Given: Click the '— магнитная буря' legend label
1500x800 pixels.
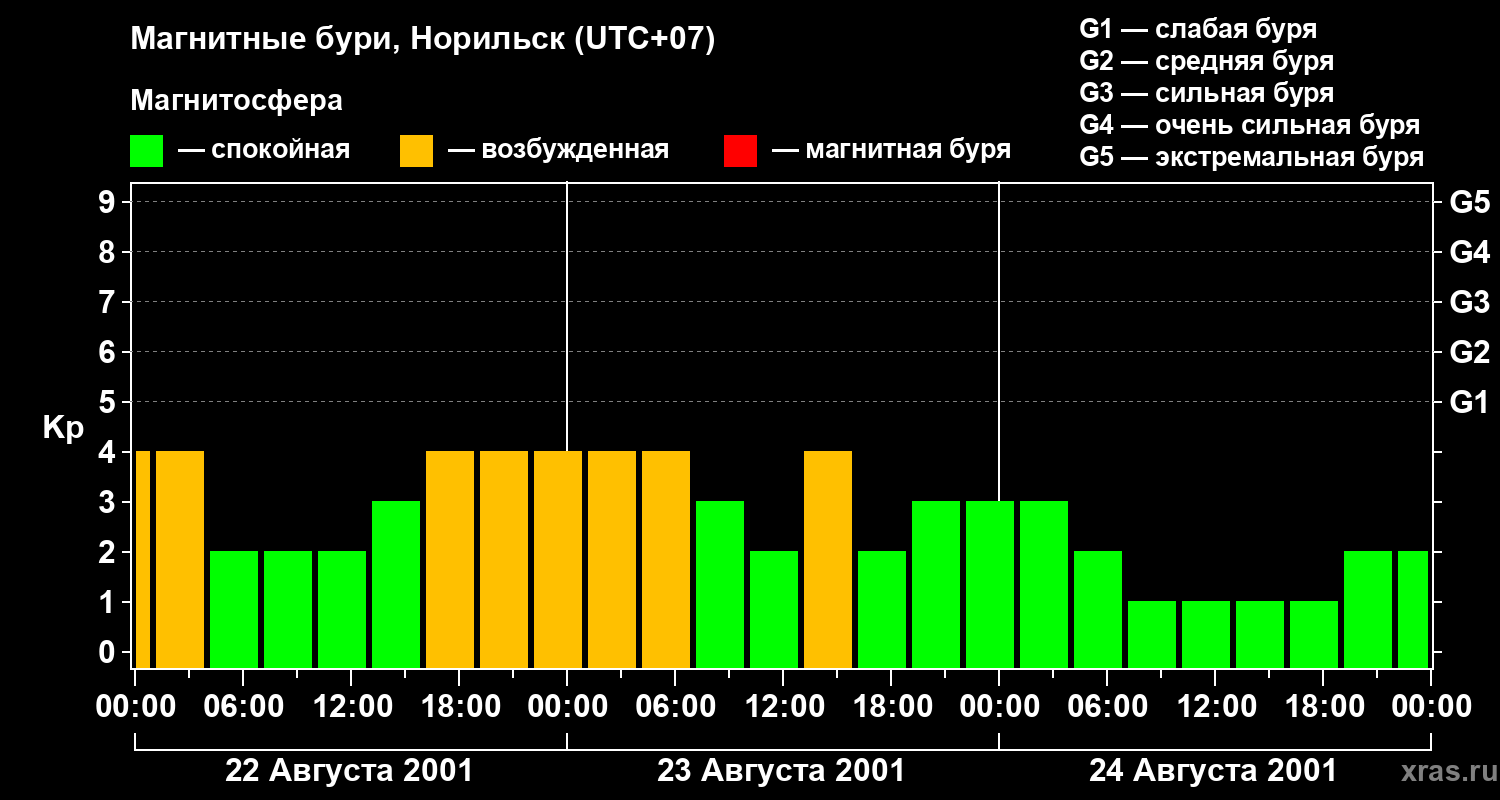Looking at the screenshot, I should [x=891, y=150].
